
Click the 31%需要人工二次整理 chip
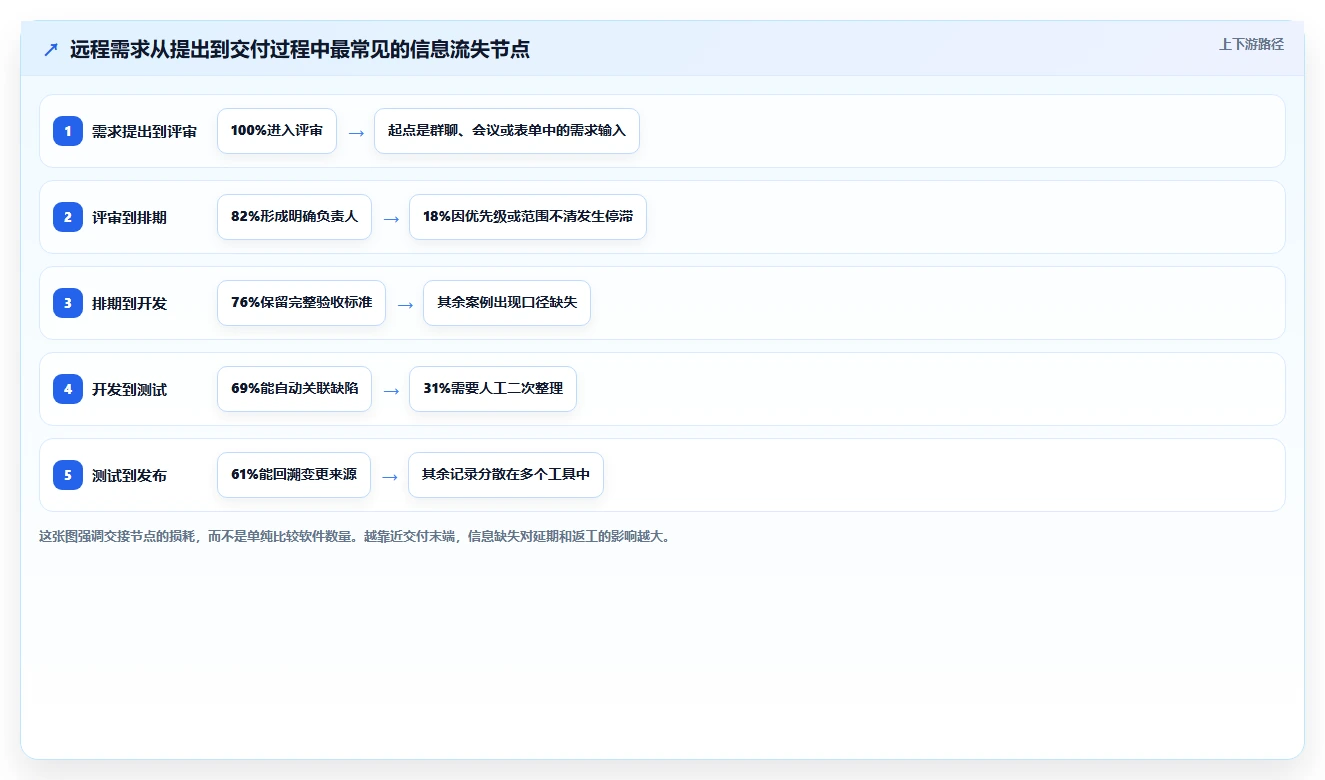coord(493,389)
